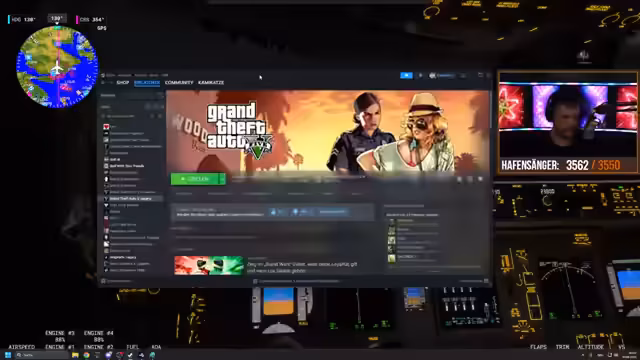Open dropdown arrow beside green play button
This screenshot has height=360, width=640.
pos(222,179)
